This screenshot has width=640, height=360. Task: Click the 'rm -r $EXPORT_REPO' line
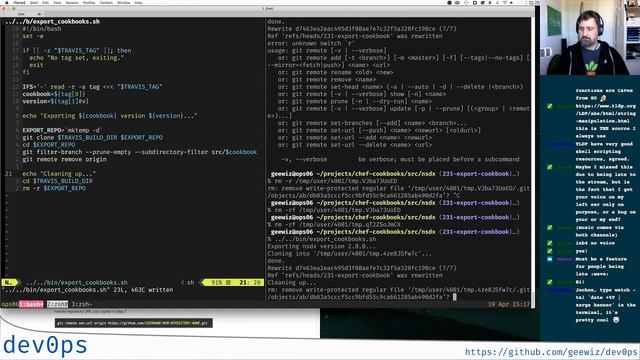[x=54, y=188]
